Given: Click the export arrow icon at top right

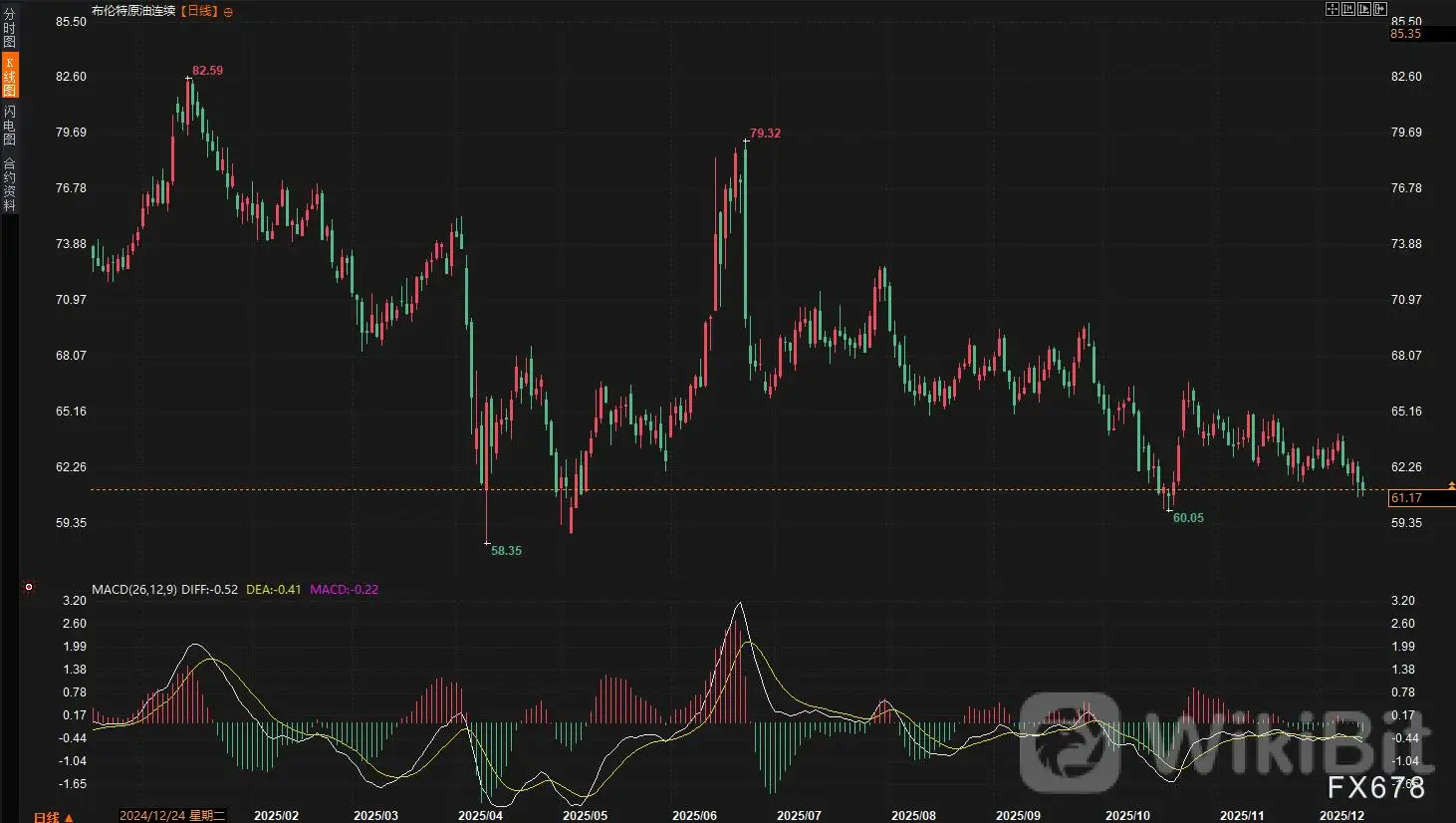Looking at the screenshot, I should click(1380, 9).
